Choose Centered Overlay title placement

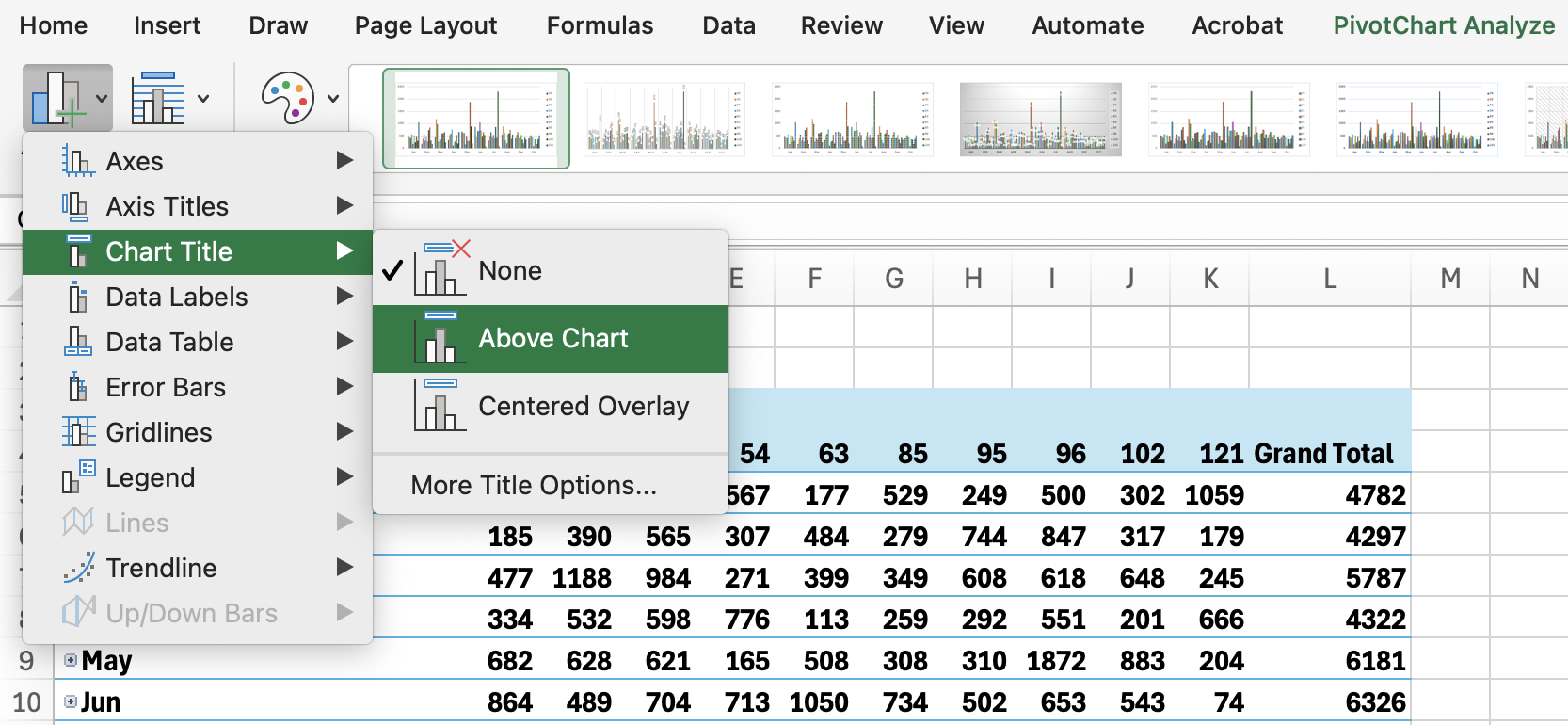point(551,406)
